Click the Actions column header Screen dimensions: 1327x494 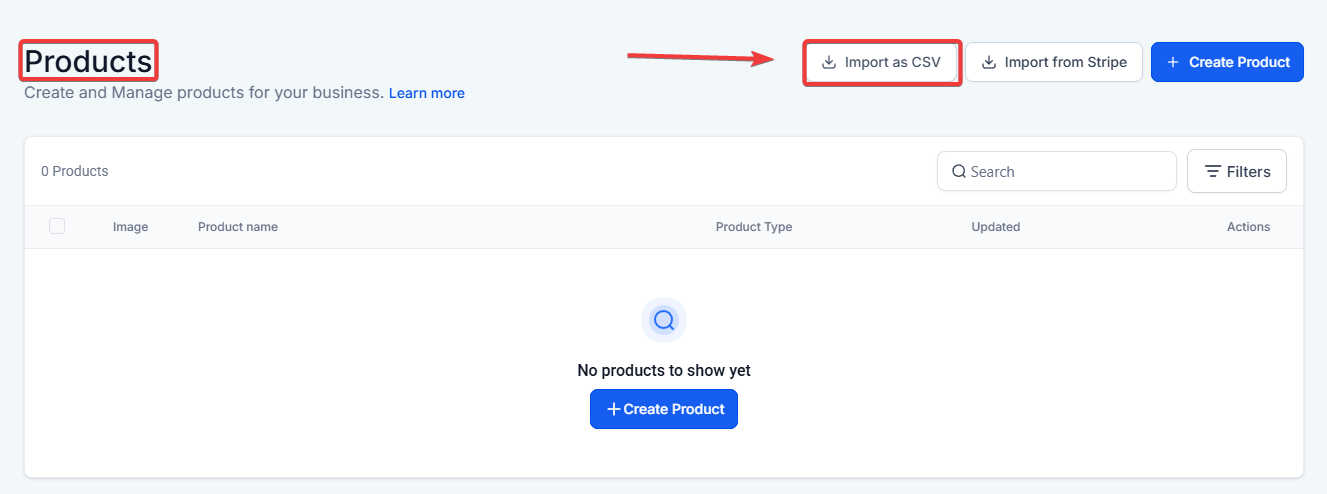tap(1248, 227)
